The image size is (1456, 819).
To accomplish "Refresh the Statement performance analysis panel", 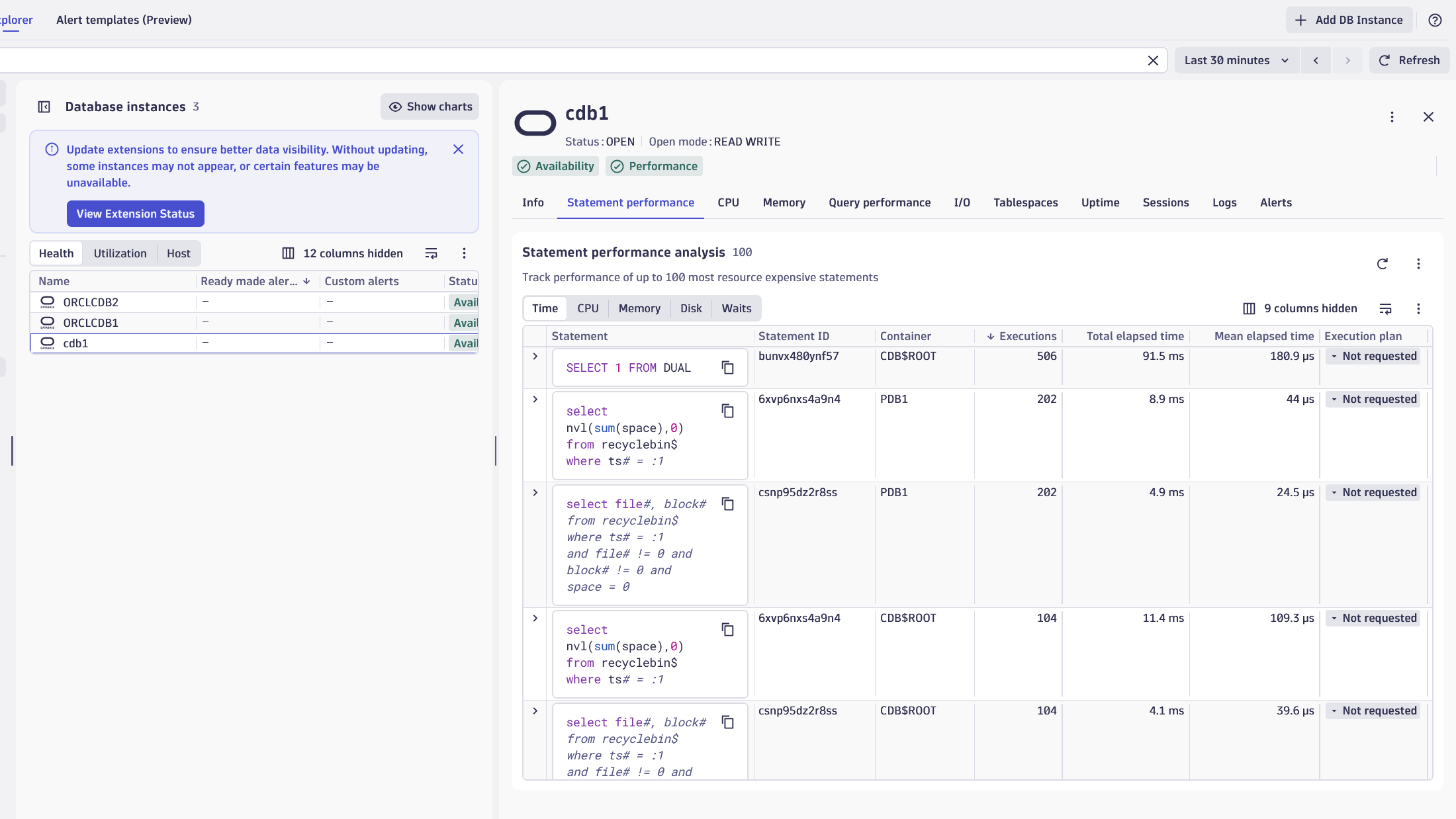I will [x=1383, y=264].
